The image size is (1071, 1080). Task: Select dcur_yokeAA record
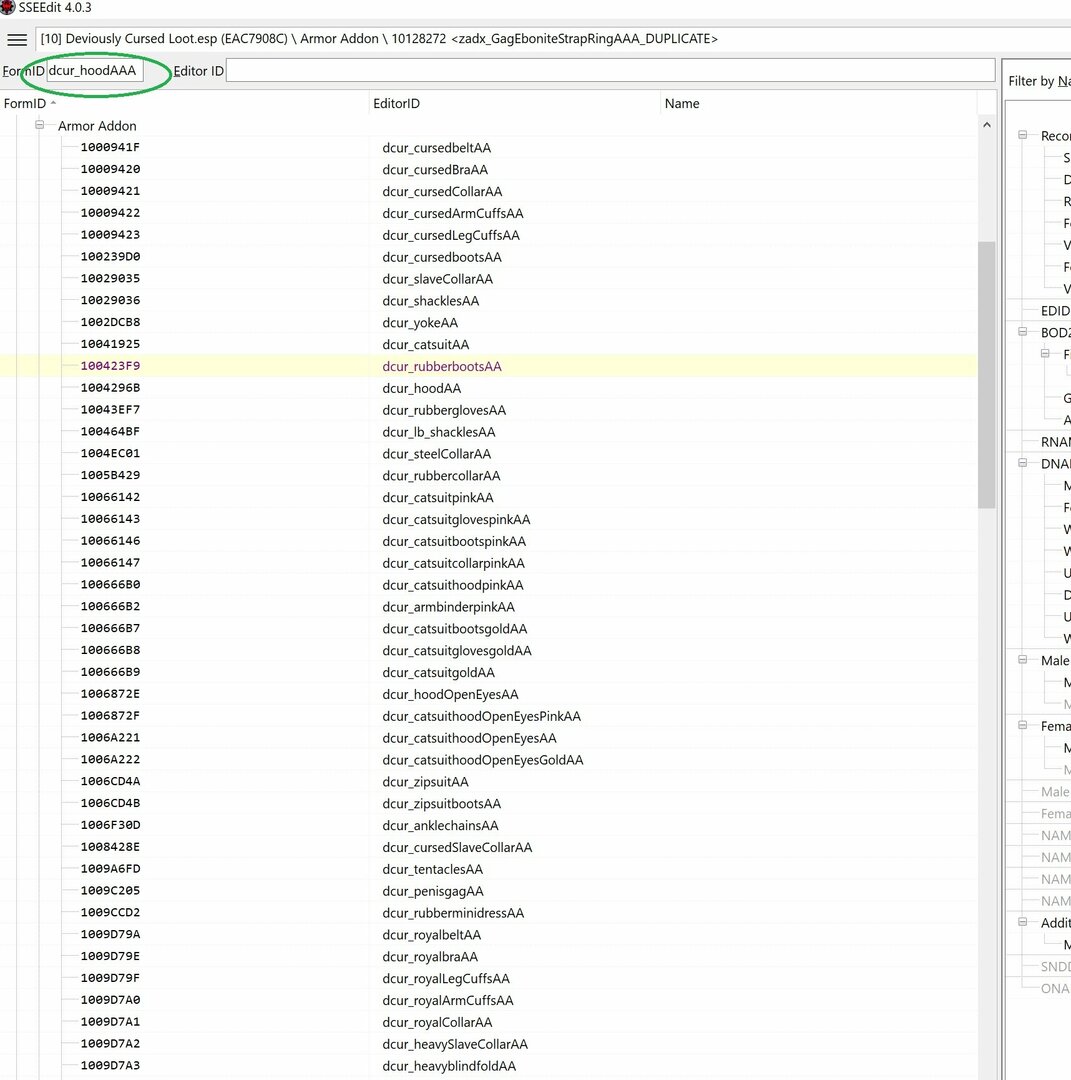point(489,322)
